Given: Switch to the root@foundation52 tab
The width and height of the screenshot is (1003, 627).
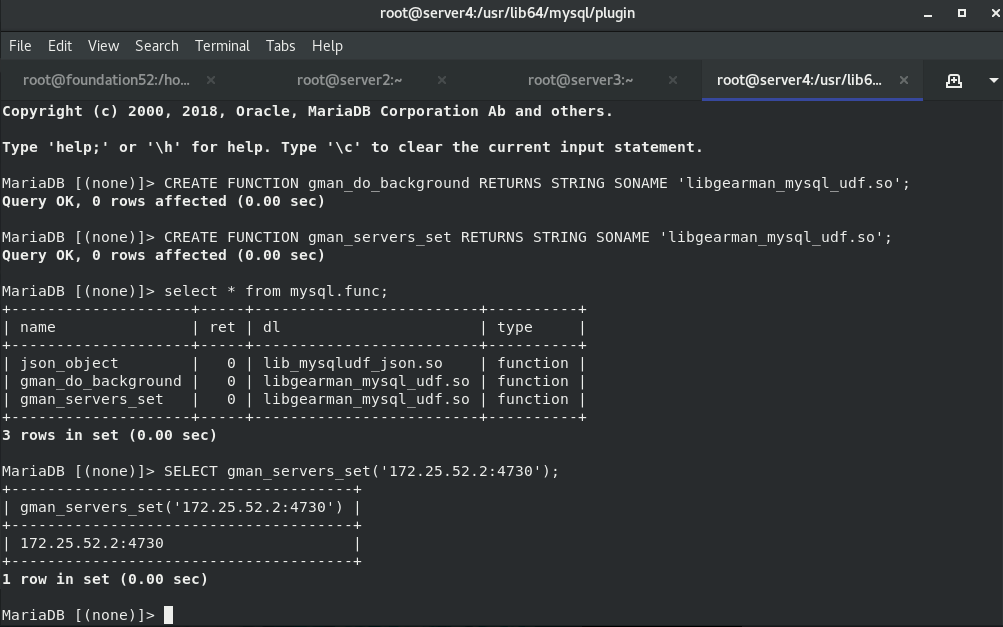Looking at the screenshot, I should click(106, 80).
